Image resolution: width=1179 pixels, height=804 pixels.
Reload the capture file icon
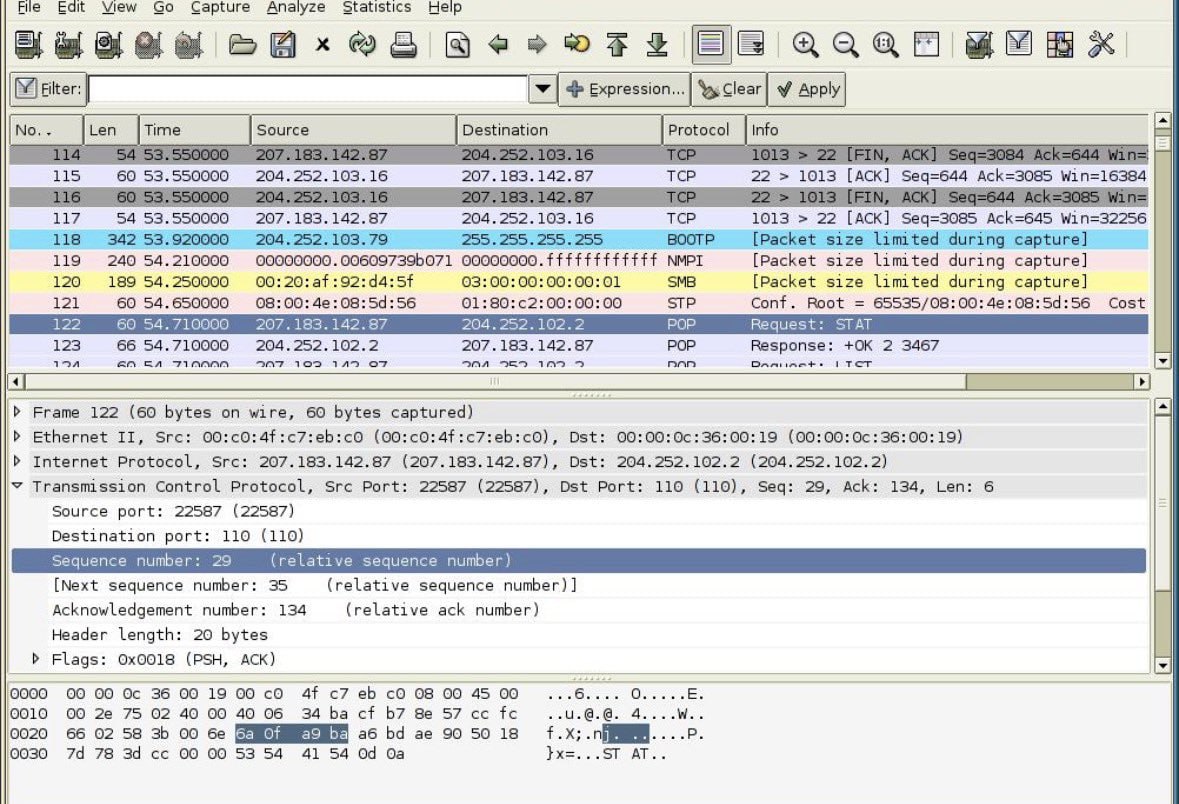tap(362, 44)
